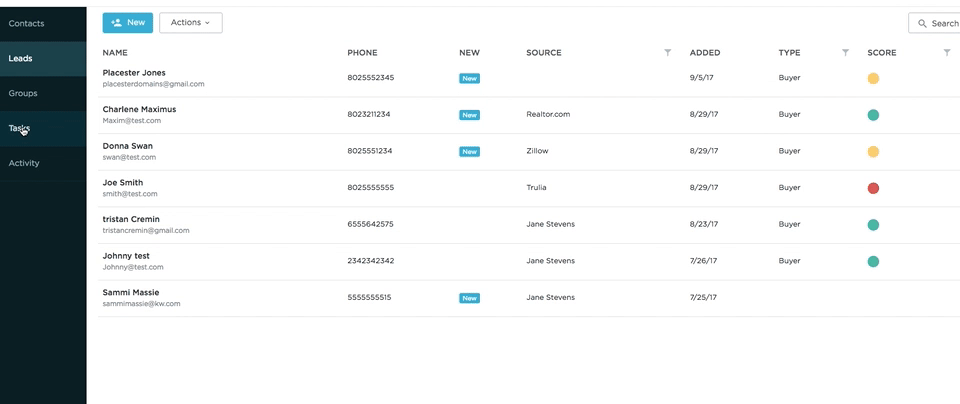
Task: Click the SOURCE column header
Action: [544, 53]
